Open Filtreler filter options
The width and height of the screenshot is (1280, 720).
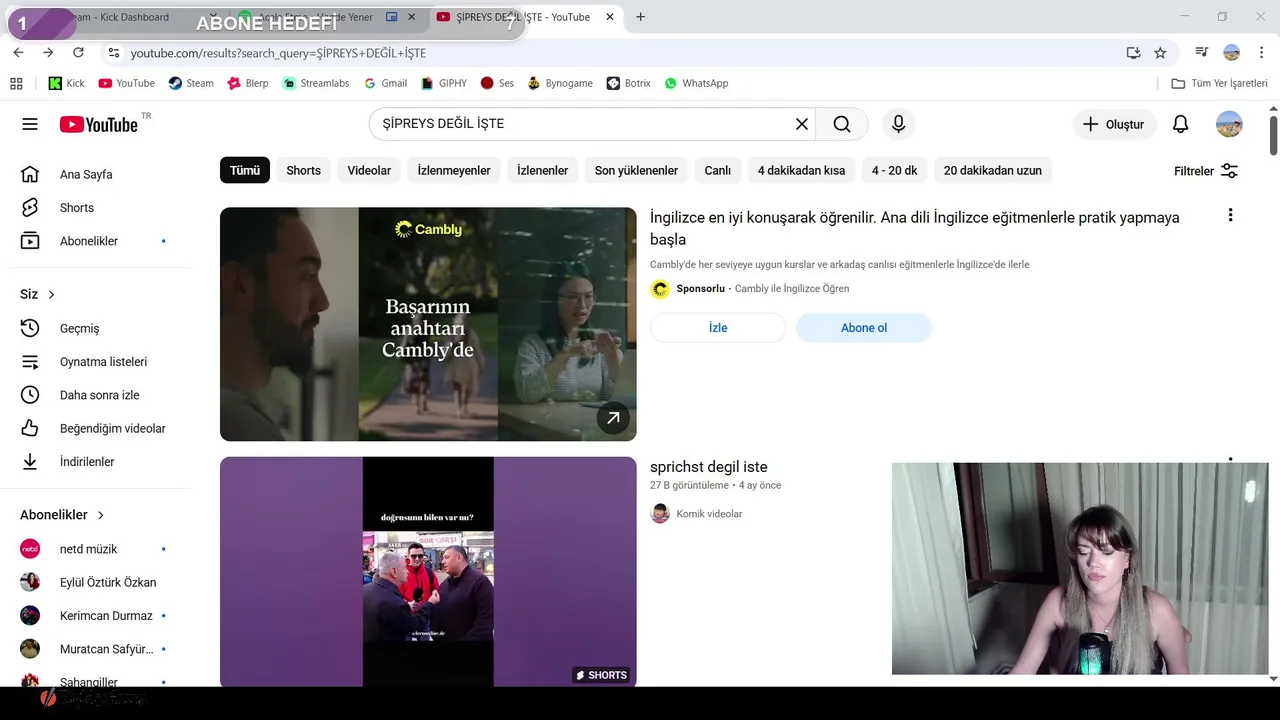(1206, 171)
